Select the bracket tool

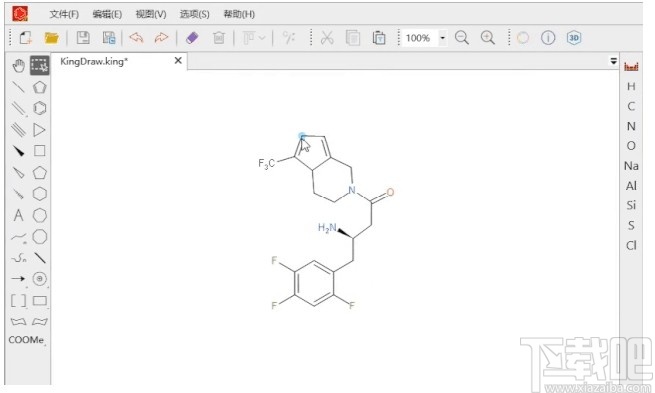(x=18, y=300)
